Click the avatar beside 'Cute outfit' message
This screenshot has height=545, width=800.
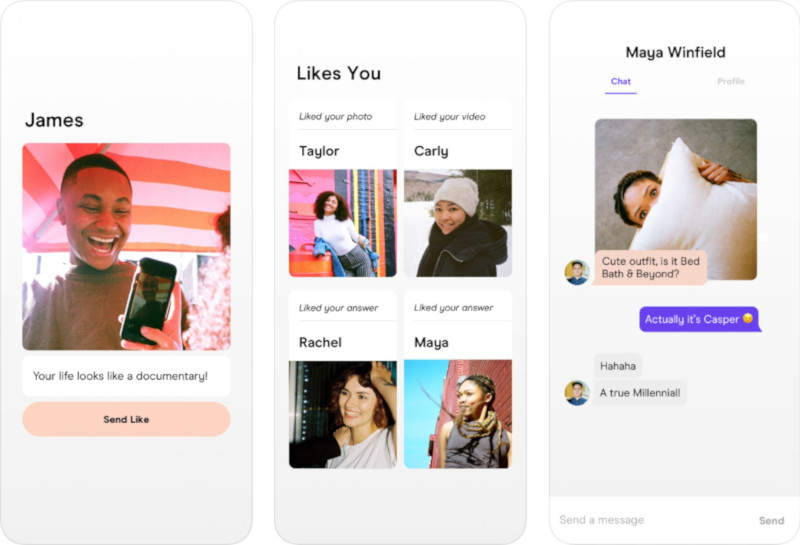click(577, 272)
